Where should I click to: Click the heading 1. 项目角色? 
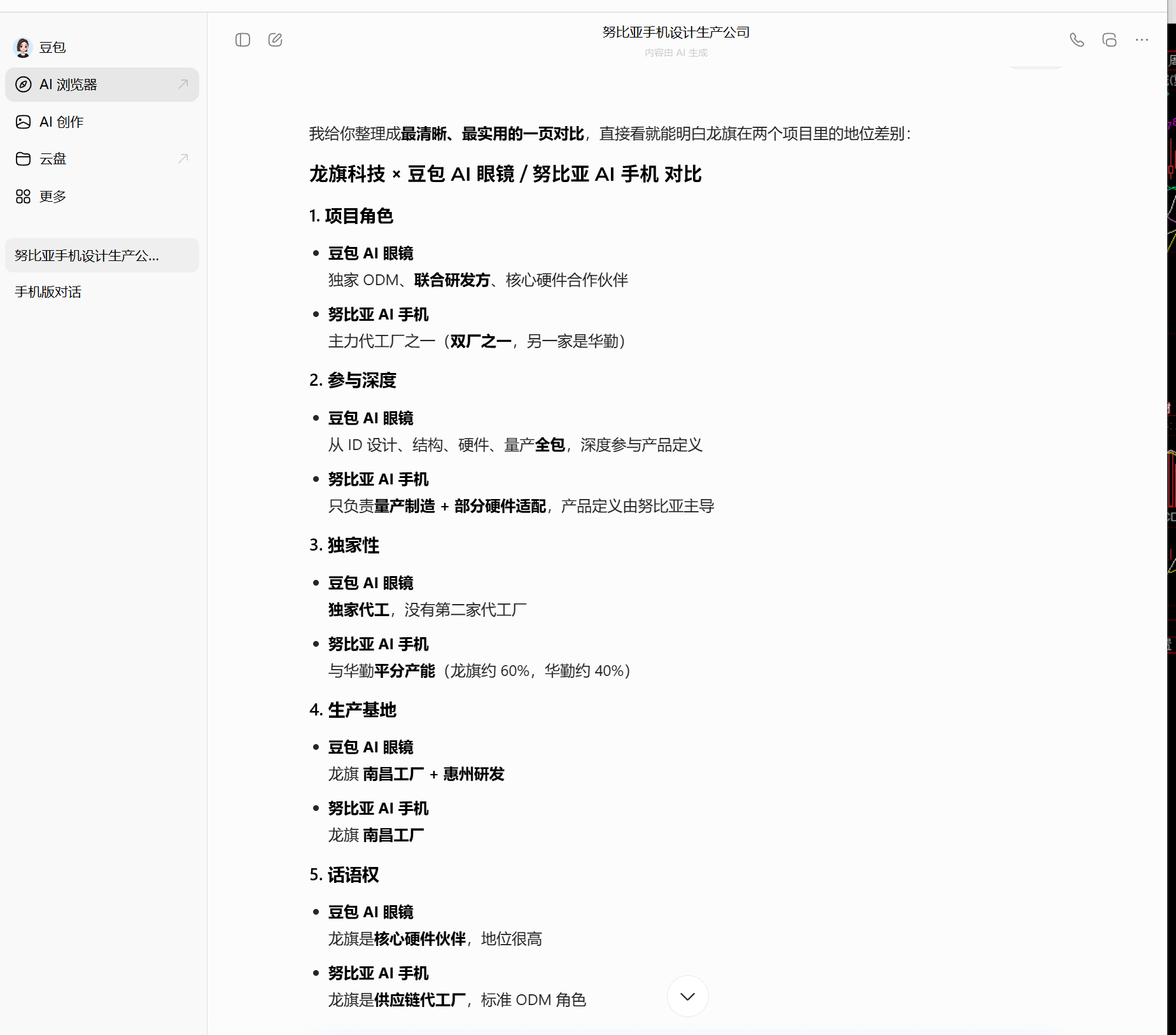(351, 216)
